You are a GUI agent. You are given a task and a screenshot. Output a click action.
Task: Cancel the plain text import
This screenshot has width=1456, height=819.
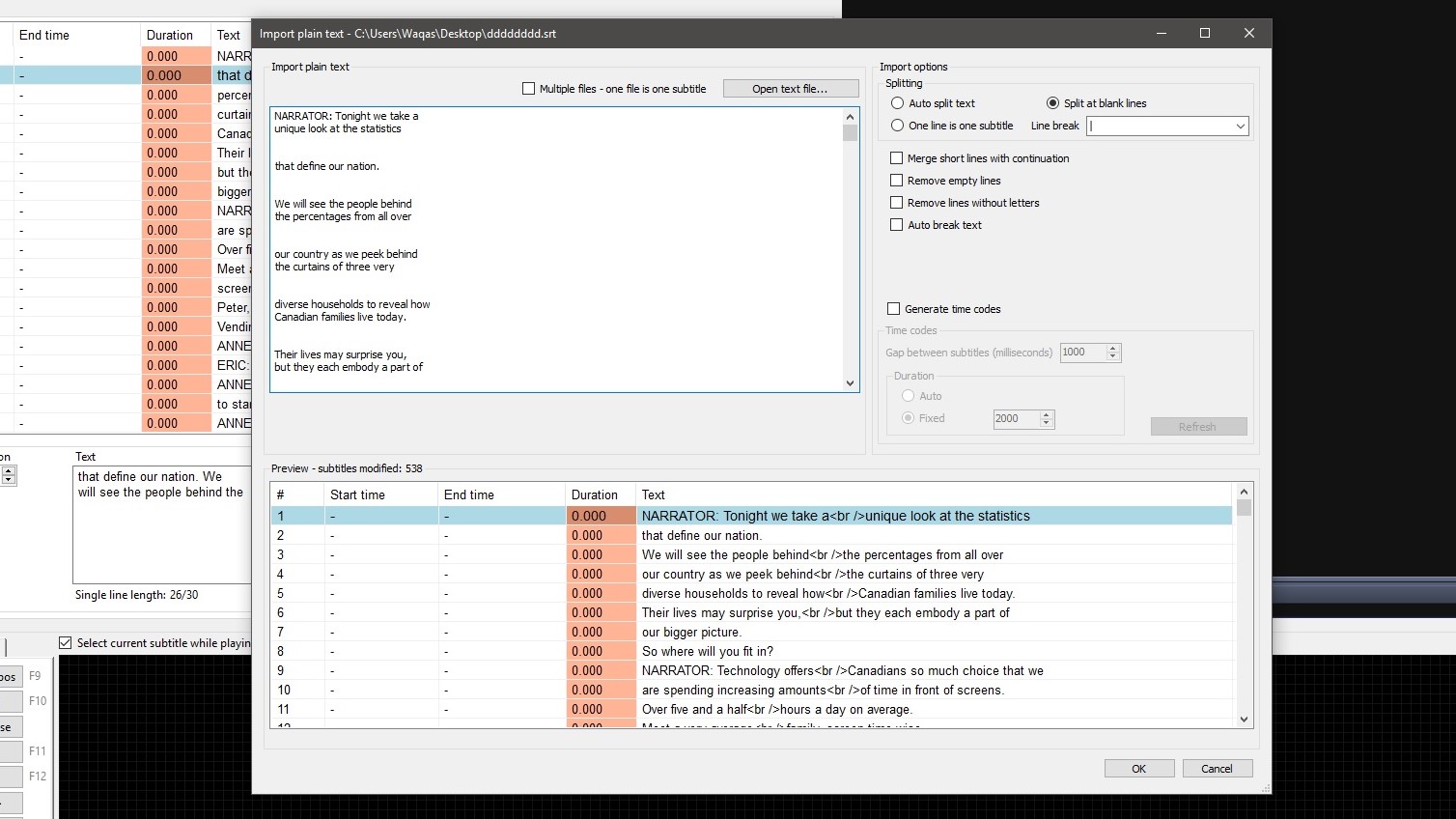point(1217,768)
